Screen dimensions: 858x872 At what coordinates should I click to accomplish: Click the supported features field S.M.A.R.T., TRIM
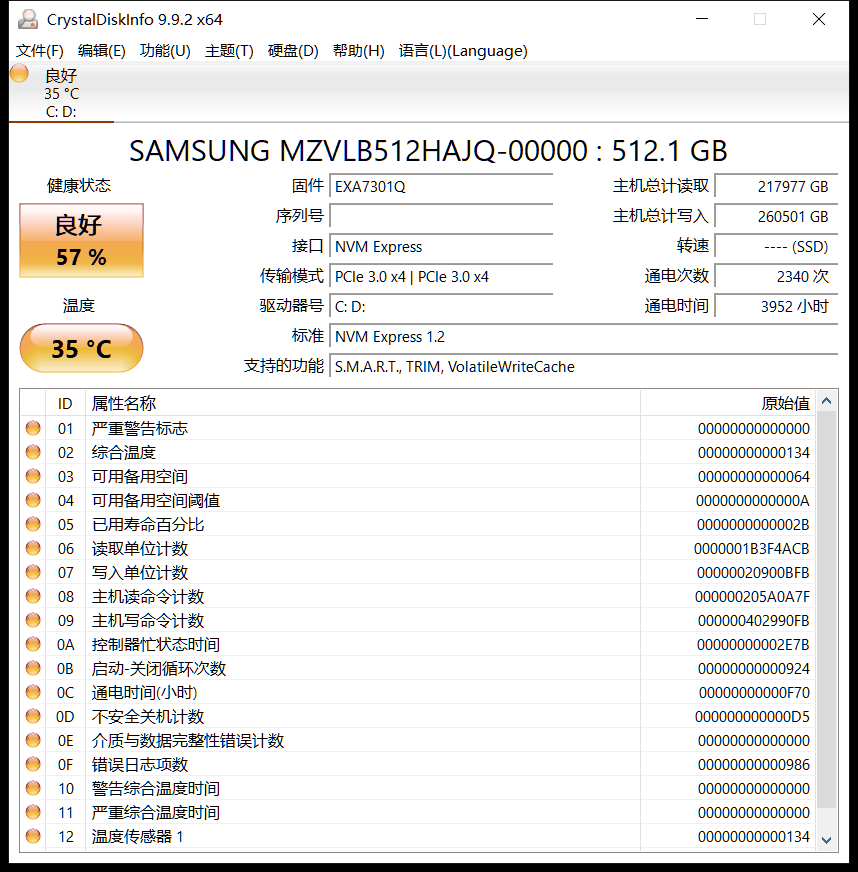click(x=583, y=366)
